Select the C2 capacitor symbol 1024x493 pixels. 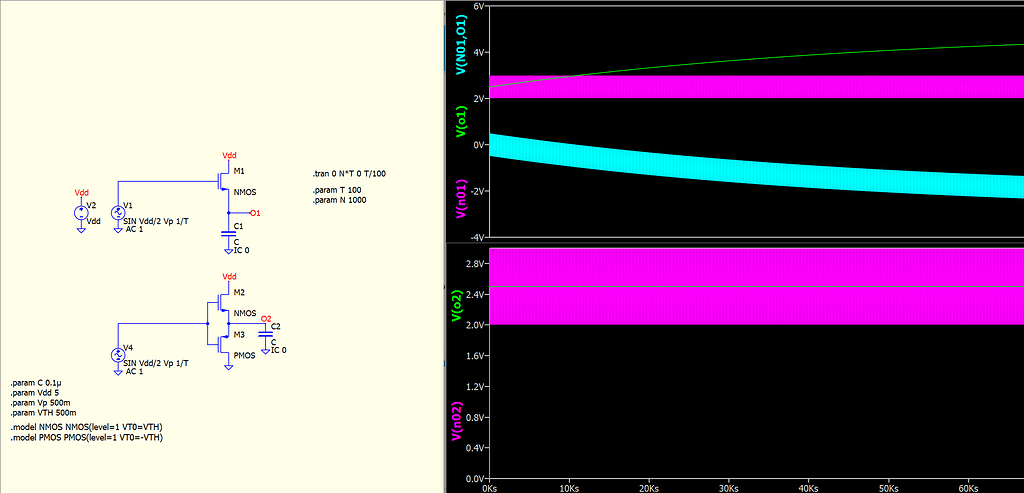pos(266,337)
